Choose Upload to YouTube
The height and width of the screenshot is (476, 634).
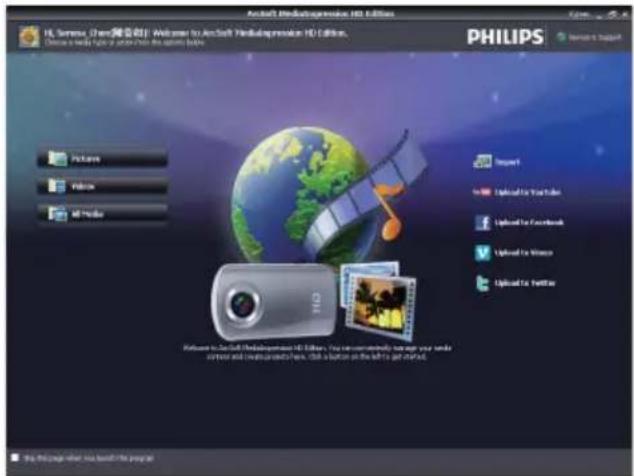click(517, 192)
